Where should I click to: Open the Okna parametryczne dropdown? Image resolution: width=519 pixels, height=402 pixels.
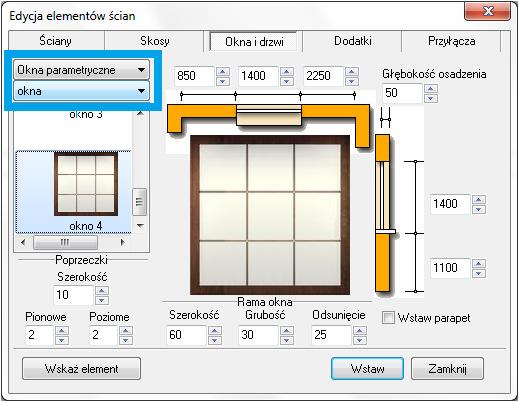(81, 70)
